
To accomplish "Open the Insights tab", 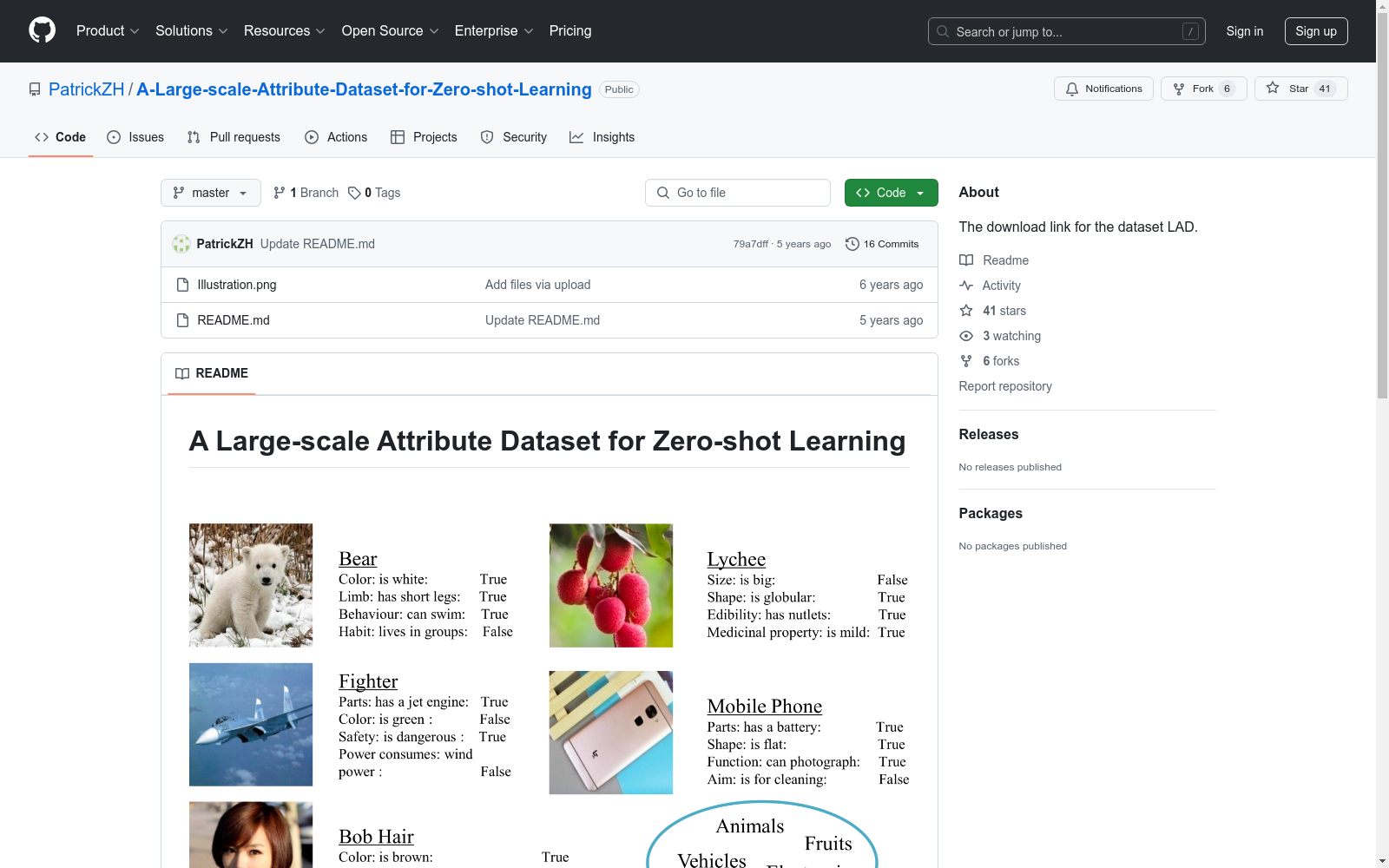I will pyautogui.click(x=602, y=137).
